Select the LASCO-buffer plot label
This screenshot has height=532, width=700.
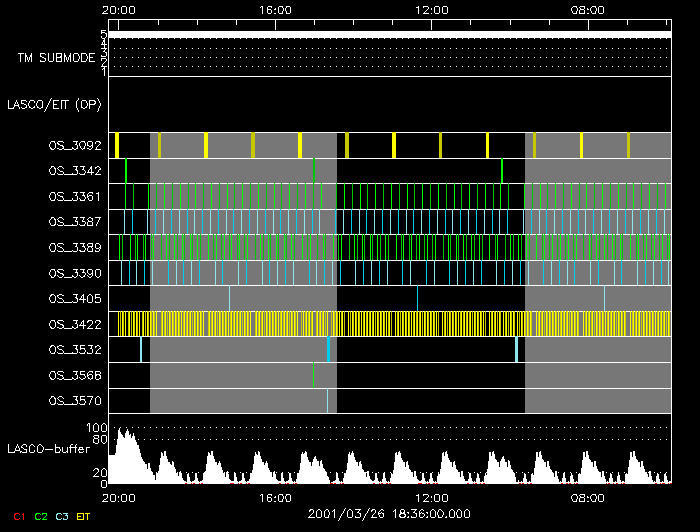(x=49, y=447)
